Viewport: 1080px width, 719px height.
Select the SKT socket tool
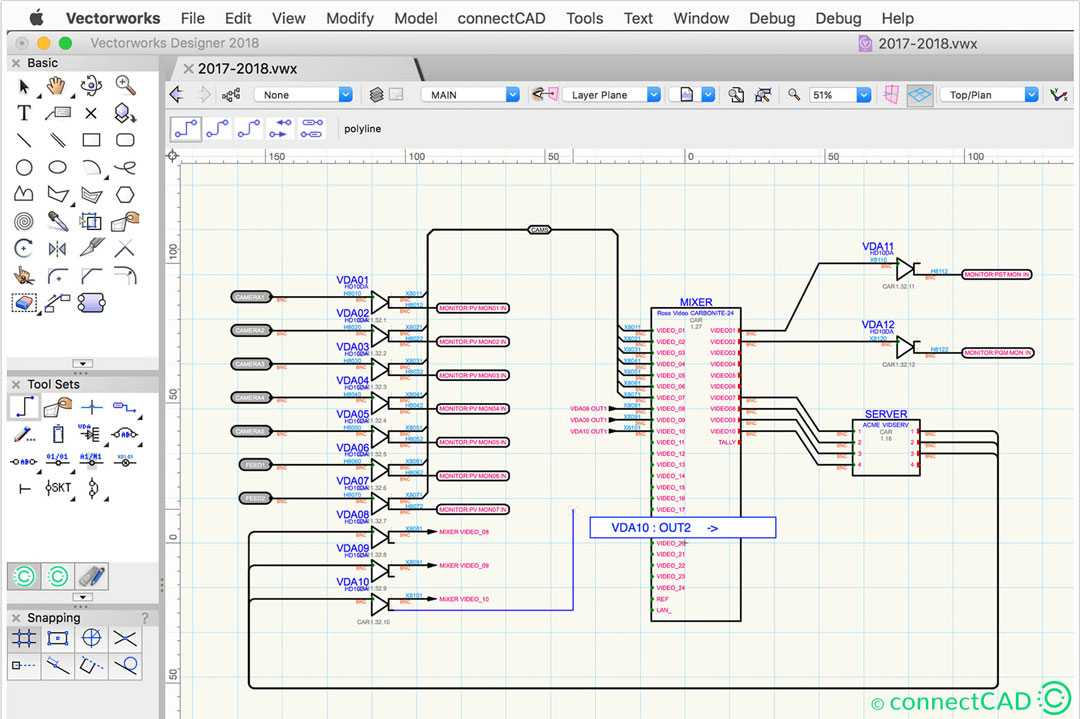point(58,487)
